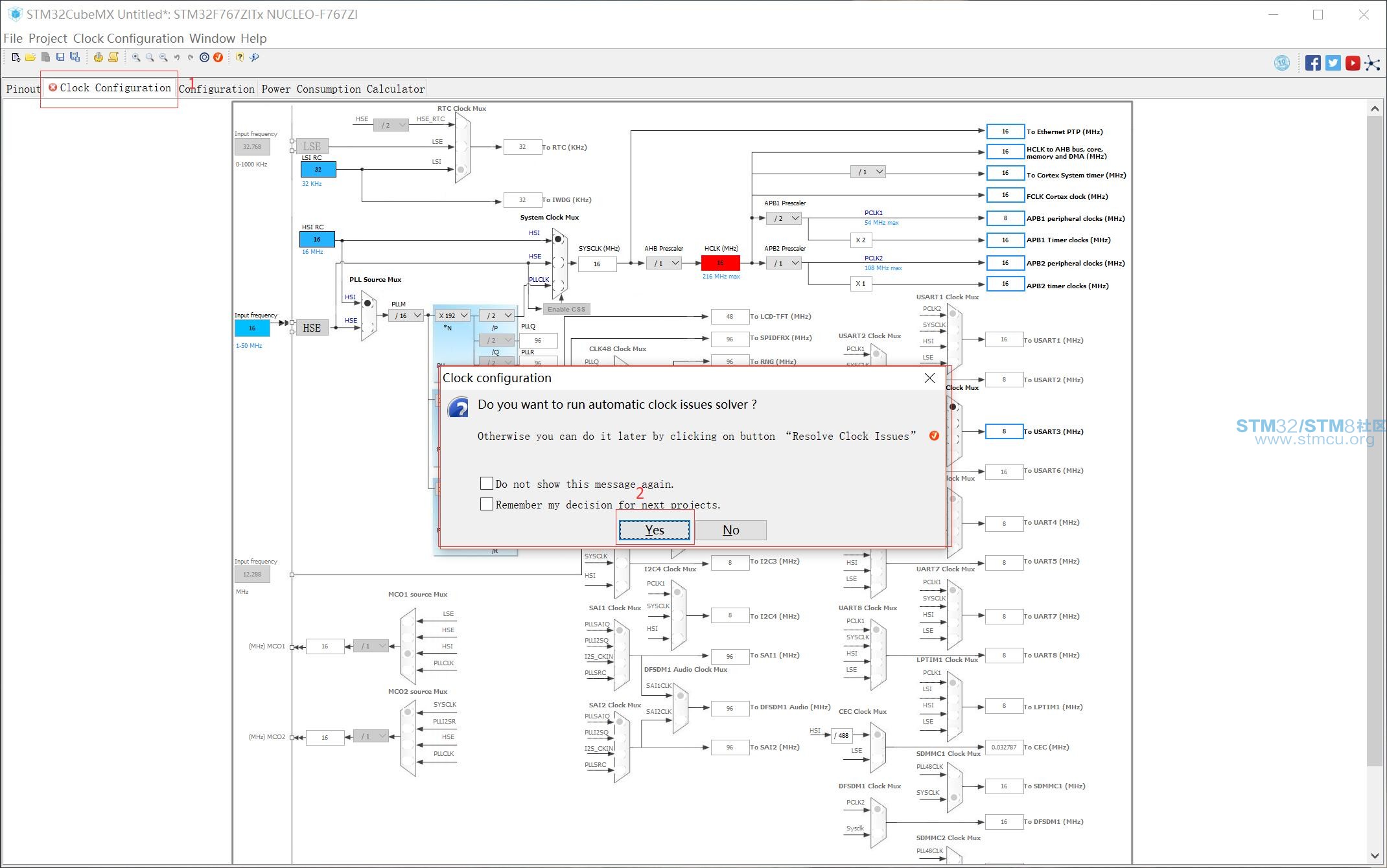
Task: Save the project using the floppy icon
Action: (60, 58)
